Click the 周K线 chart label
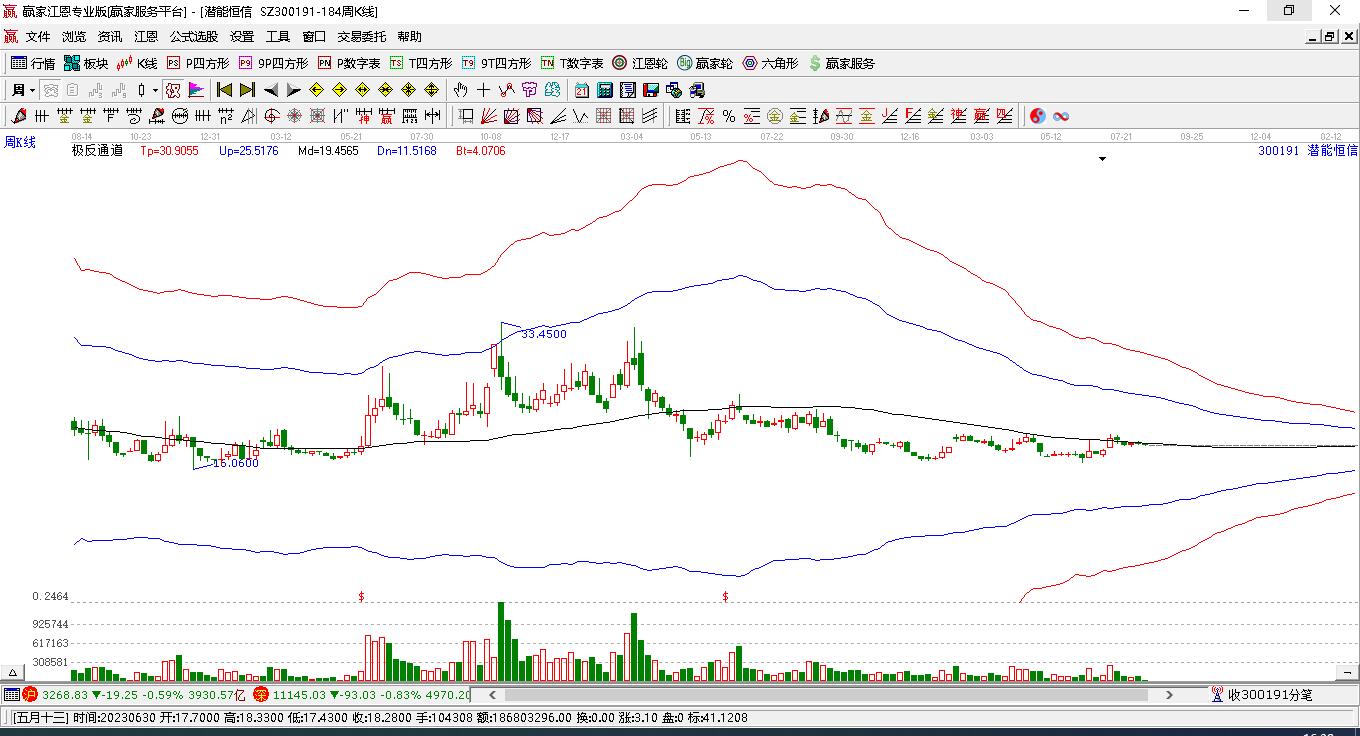 tap(20, 143)
